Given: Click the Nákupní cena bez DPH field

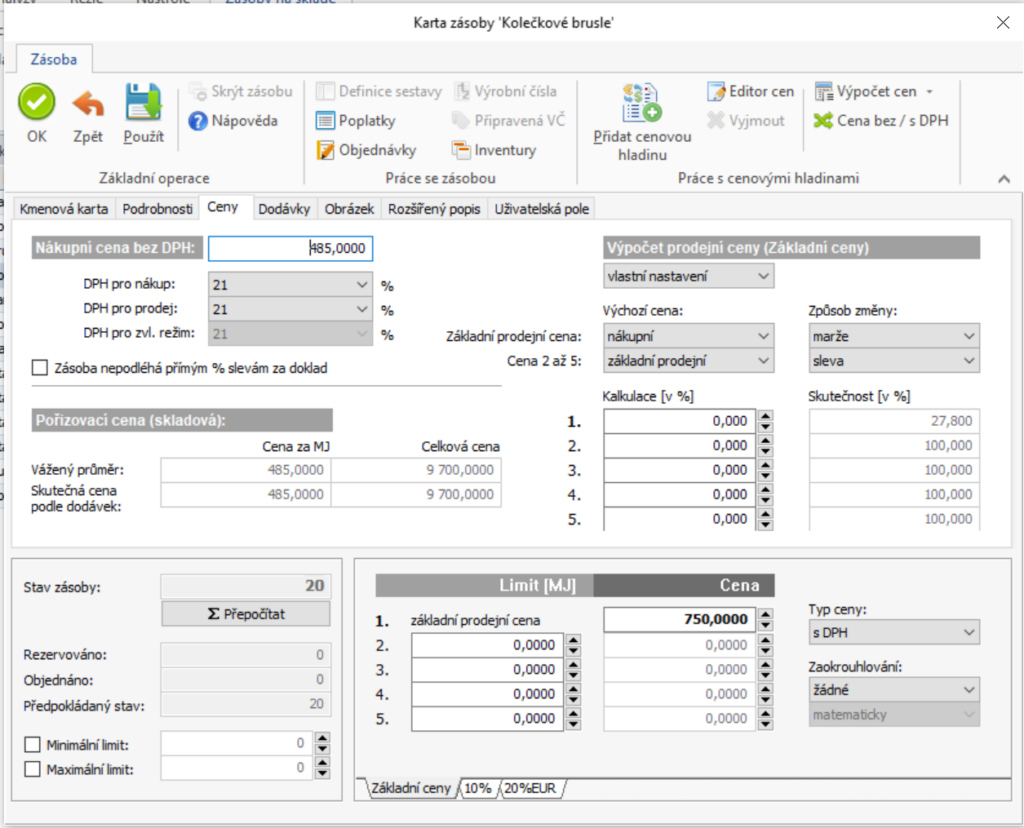Looking at the screenshot, I should [x=290, y=248].
